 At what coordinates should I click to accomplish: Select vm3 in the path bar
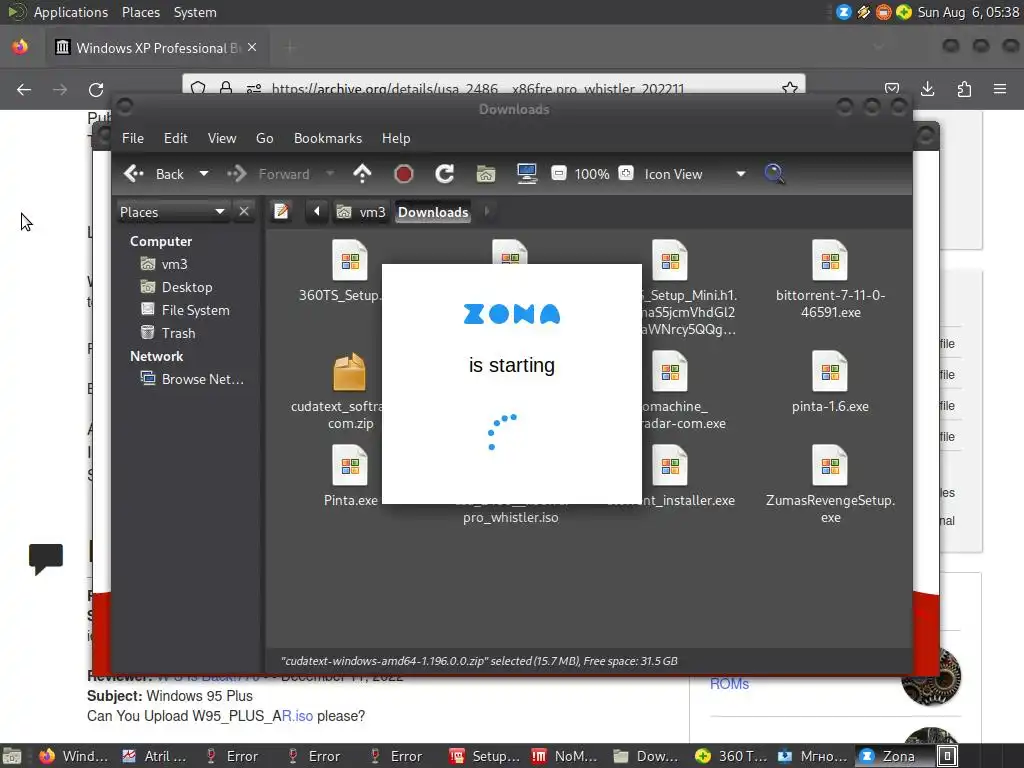tap(361, 212)
